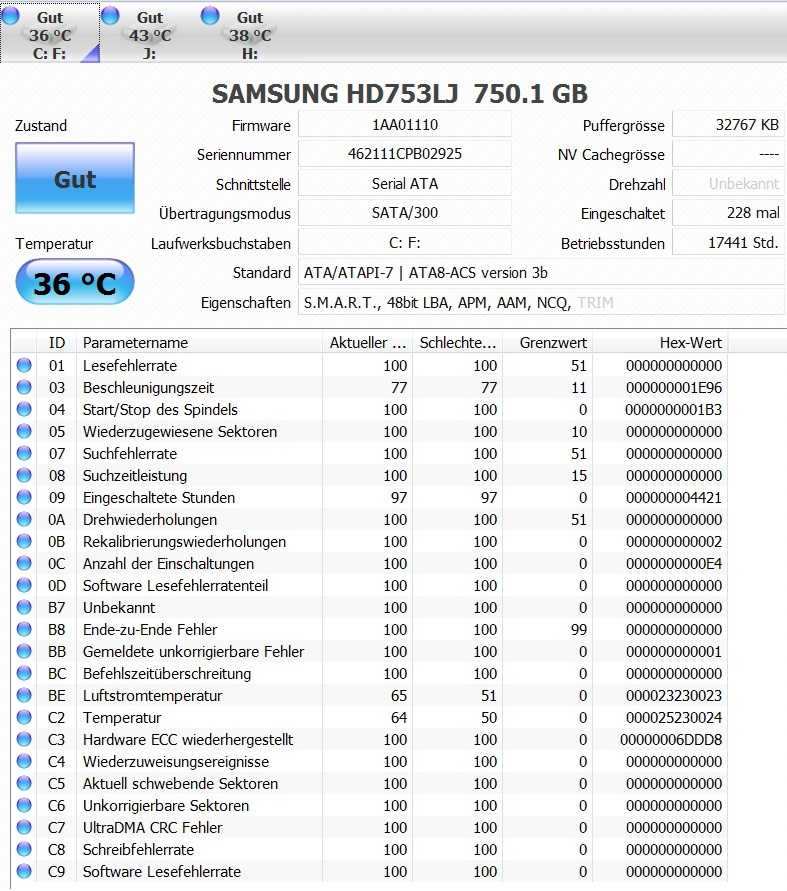Select the Luftstromtemperatur parameter name

coord(152,696)
